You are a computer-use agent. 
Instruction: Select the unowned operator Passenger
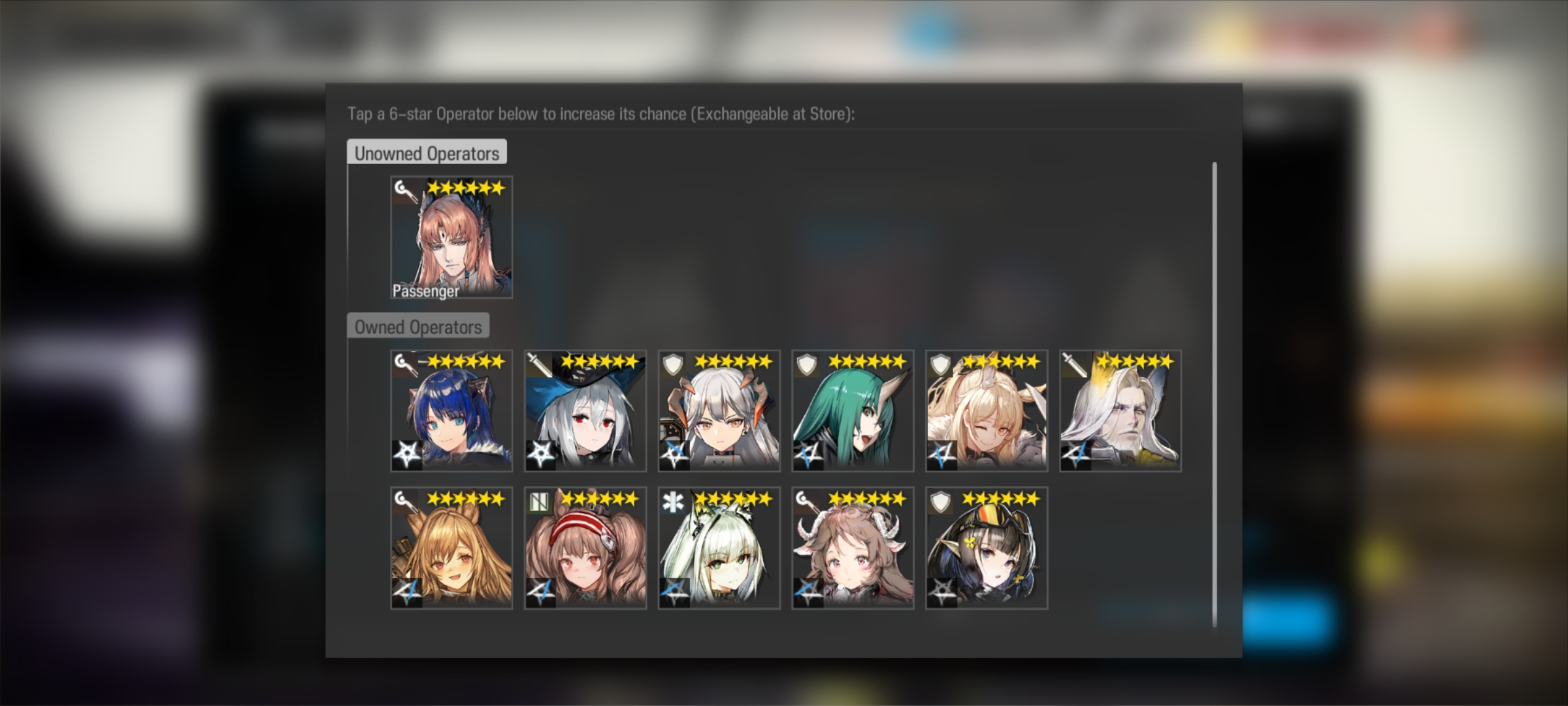451,237
